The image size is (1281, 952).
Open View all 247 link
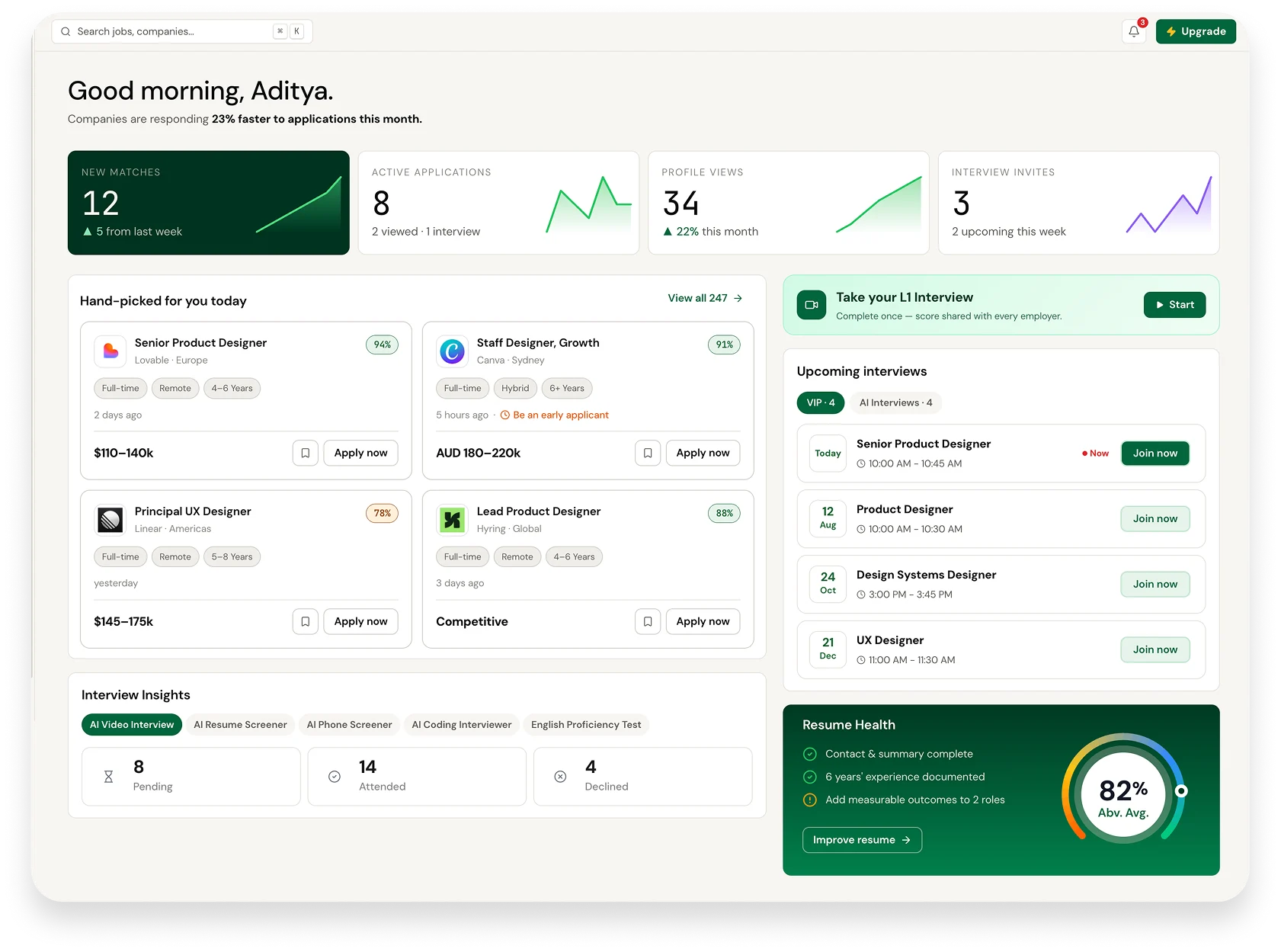pyautogui.click(x=705, y=298)
